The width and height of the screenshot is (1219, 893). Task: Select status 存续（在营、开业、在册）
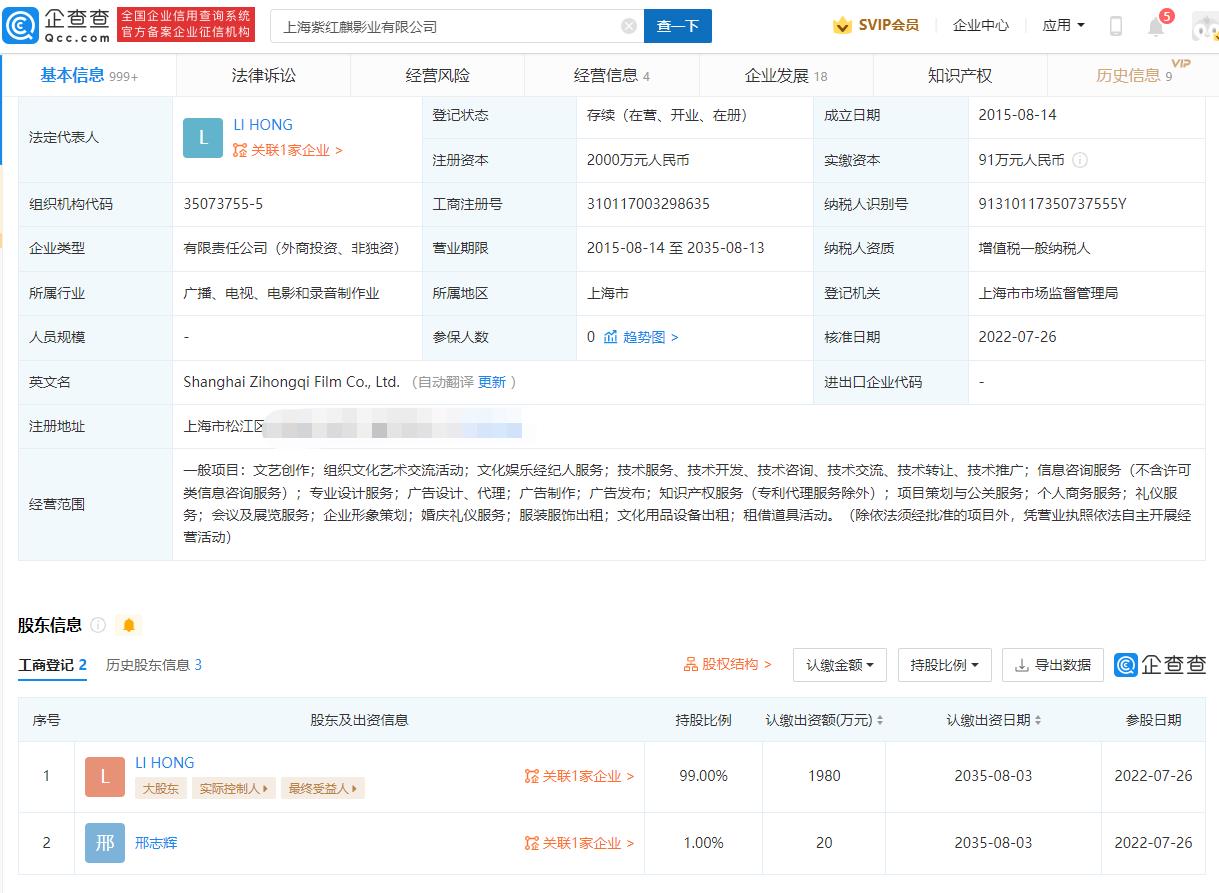667,115
